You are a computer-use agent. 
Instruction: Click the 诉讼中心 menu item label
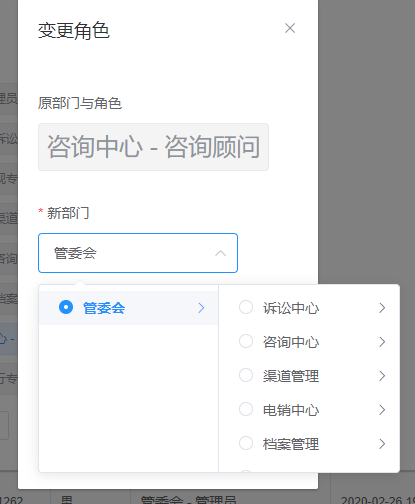(x=291, y=308)
